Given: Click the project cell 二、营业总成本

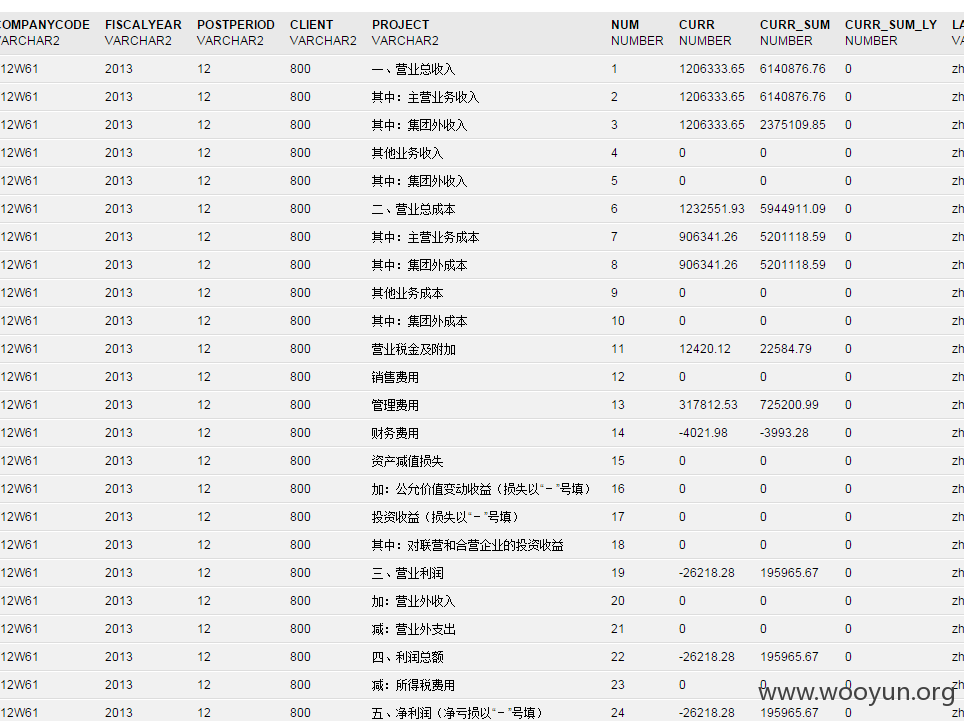Looking at the screenshot, I should tap(413, 209).
